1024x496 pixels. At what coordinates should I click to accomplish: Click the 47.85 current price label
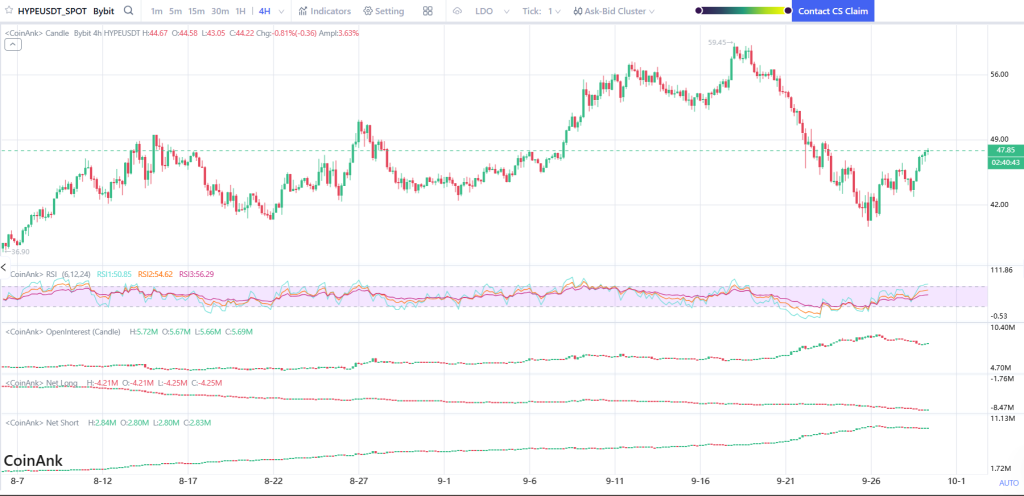click(1005, 150)
